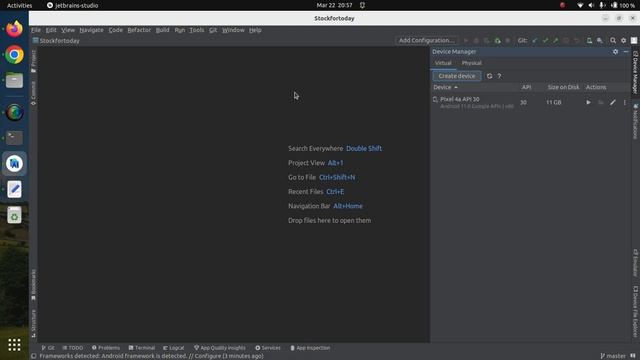Open the Terminal tool window
The width and height of the screenshot is (640, 360).
click(142, 348)
